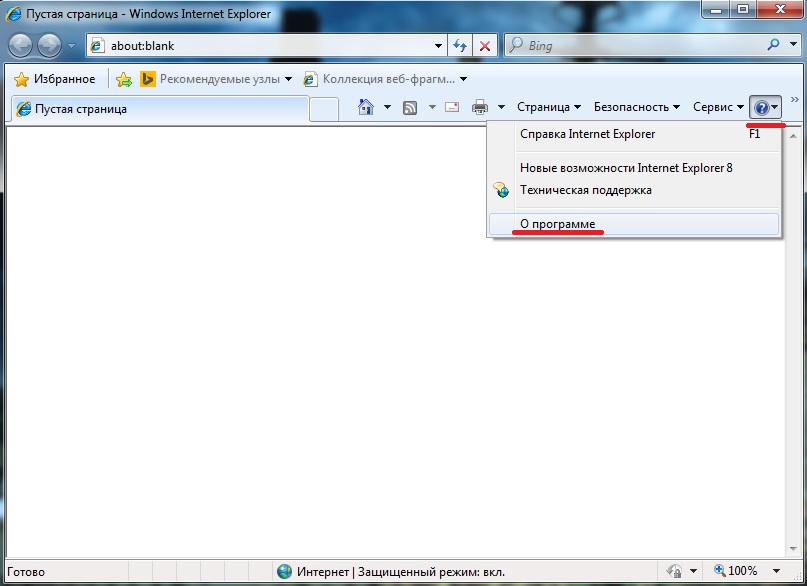The height and width of the screenshot is (586, 807).
Task: Click the 100% zoom level button
Action: click(735, 571)
